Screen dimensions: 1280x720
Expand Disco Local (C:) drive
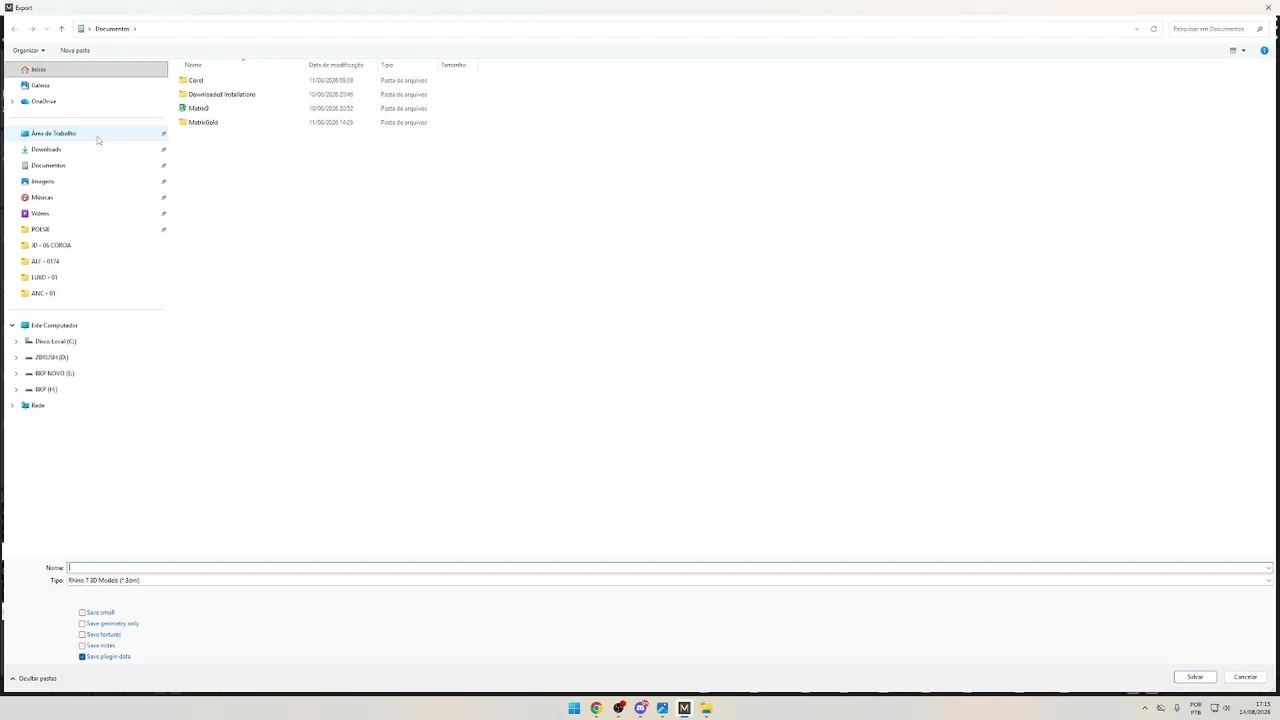click(x=16, y=341)
